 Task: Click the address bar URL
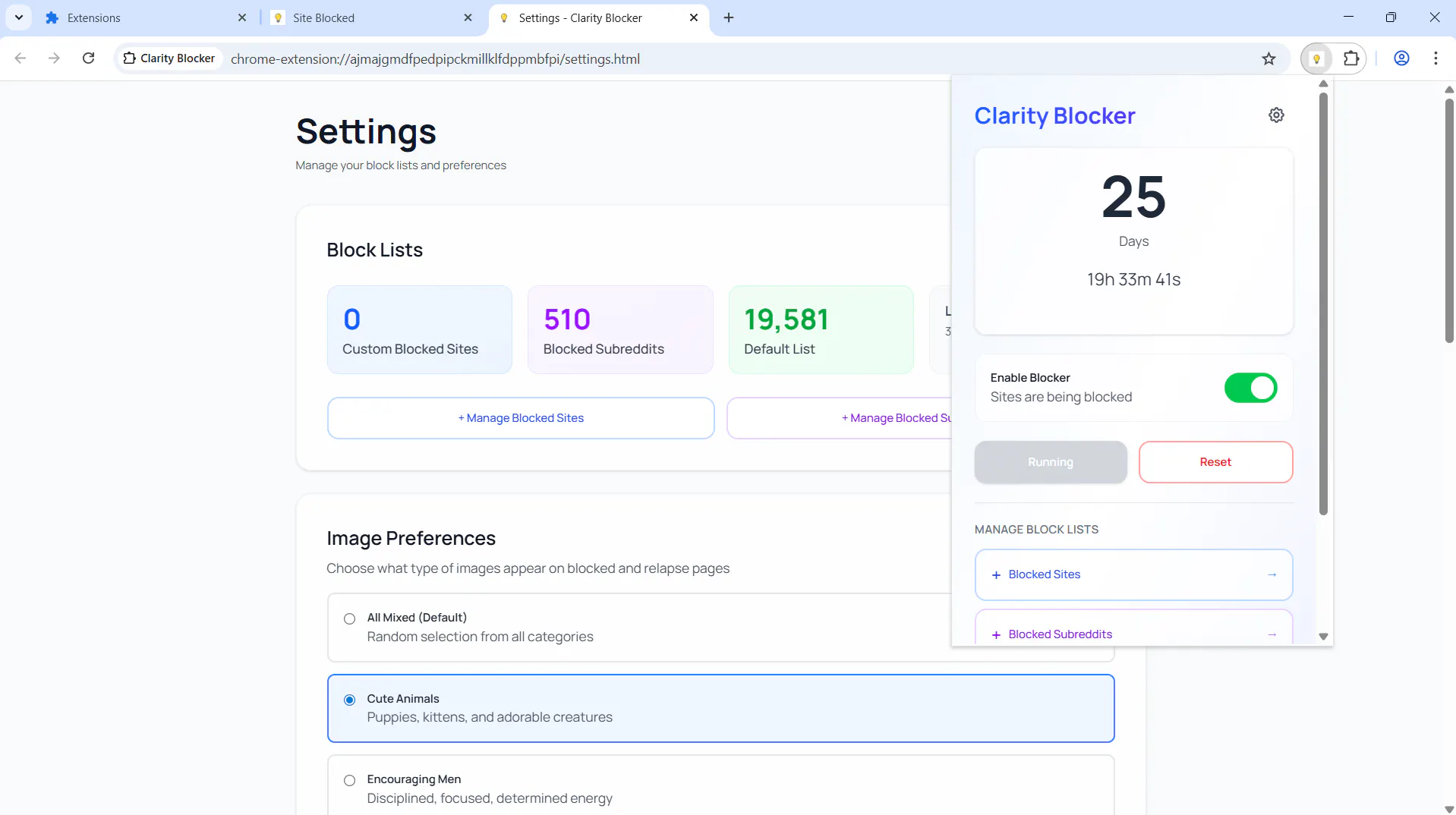click(435, 59)
